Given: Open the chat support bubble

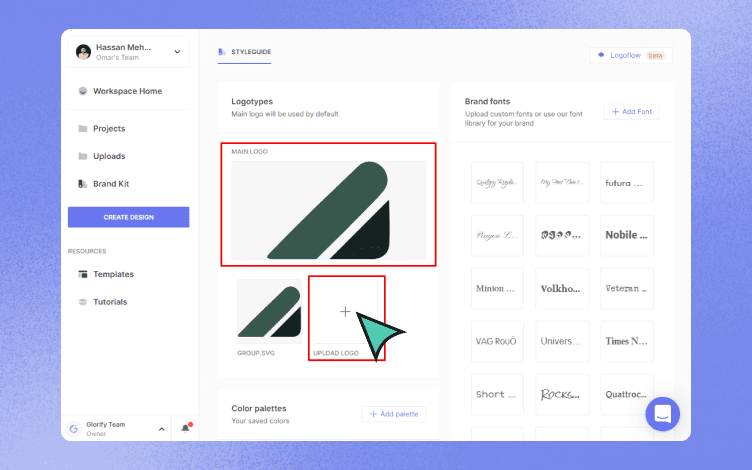Looking at the screenshot, I should click(x=662, y=414).
